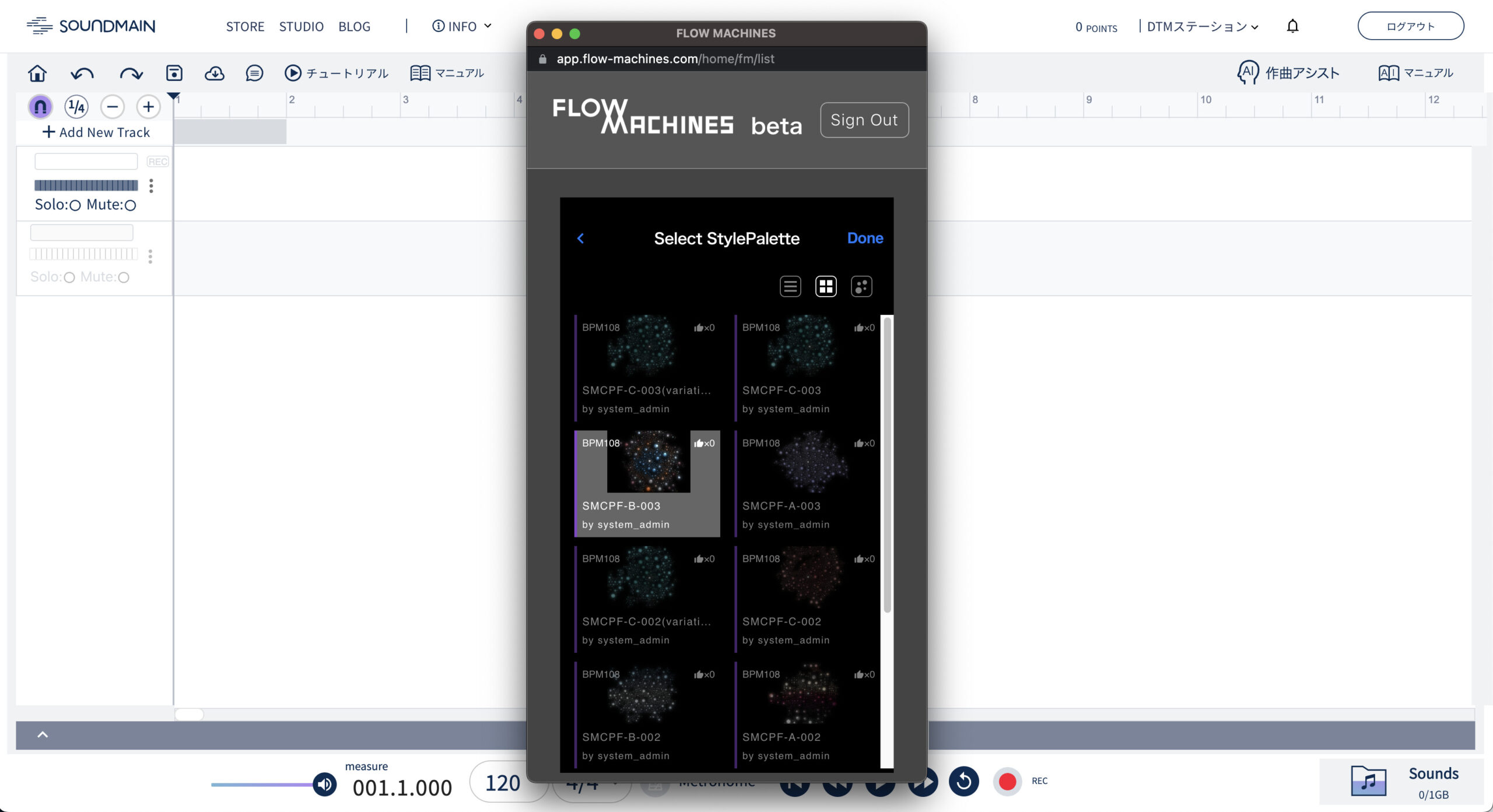Open the left toolbar マニュアル book icon
This screenshot has width=1493, height=812.
[420, 73]
